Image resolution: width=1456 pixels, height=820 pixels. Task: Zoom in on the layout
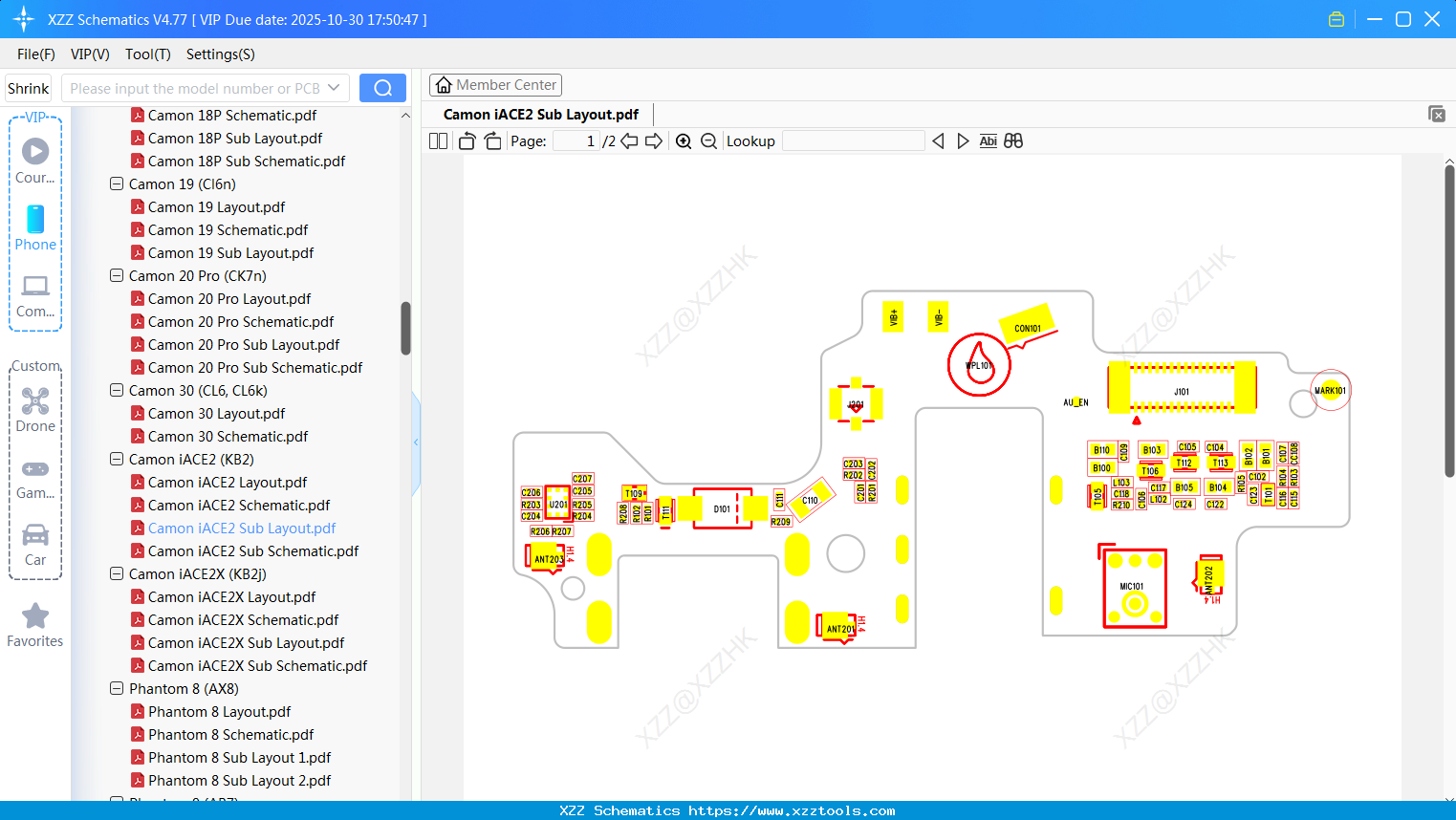[684, 141]
